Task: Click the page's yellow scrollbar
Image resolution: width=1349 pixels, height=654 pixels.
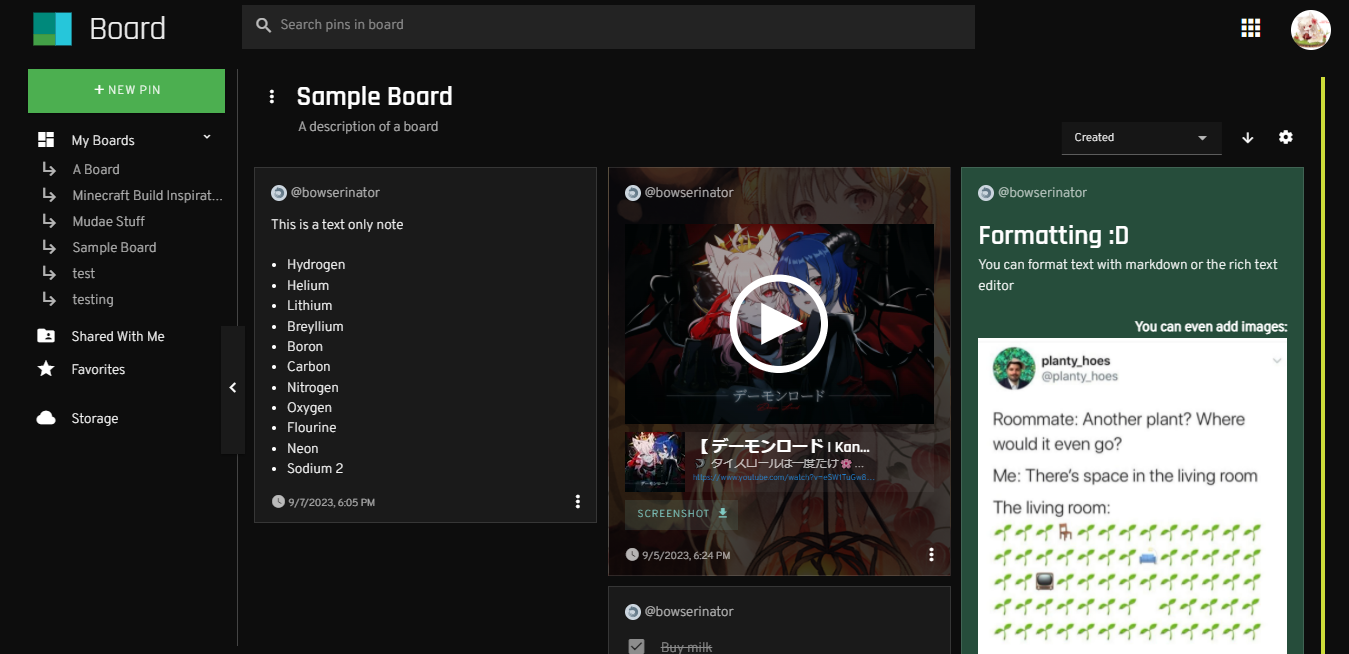Action: (1322, 365)
